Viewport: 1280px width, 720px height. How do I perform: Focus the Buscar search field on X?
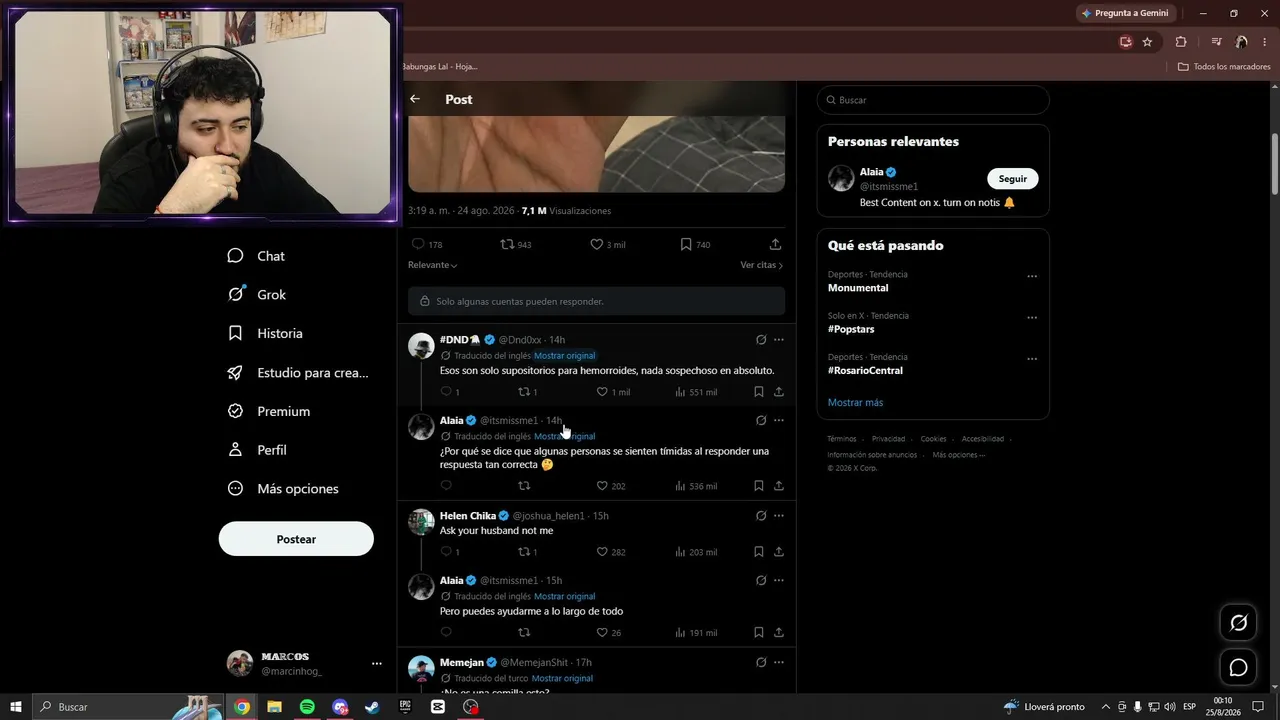coord(933,100)
